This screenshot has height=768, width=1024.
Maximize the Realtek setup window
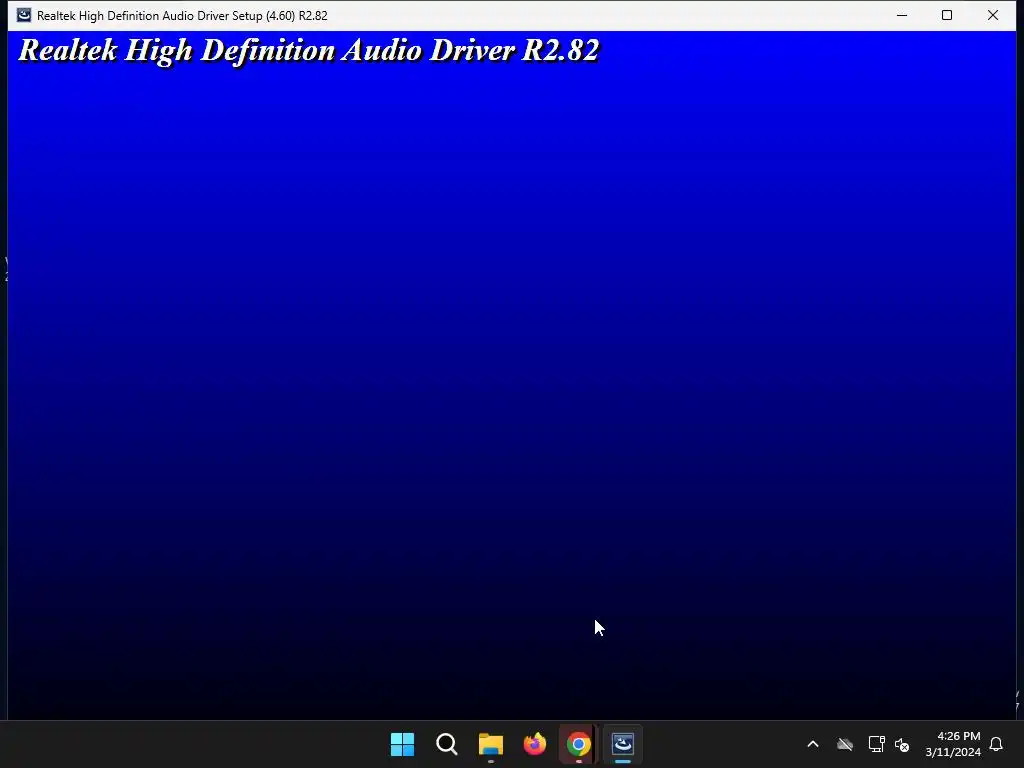click(947, 15)
